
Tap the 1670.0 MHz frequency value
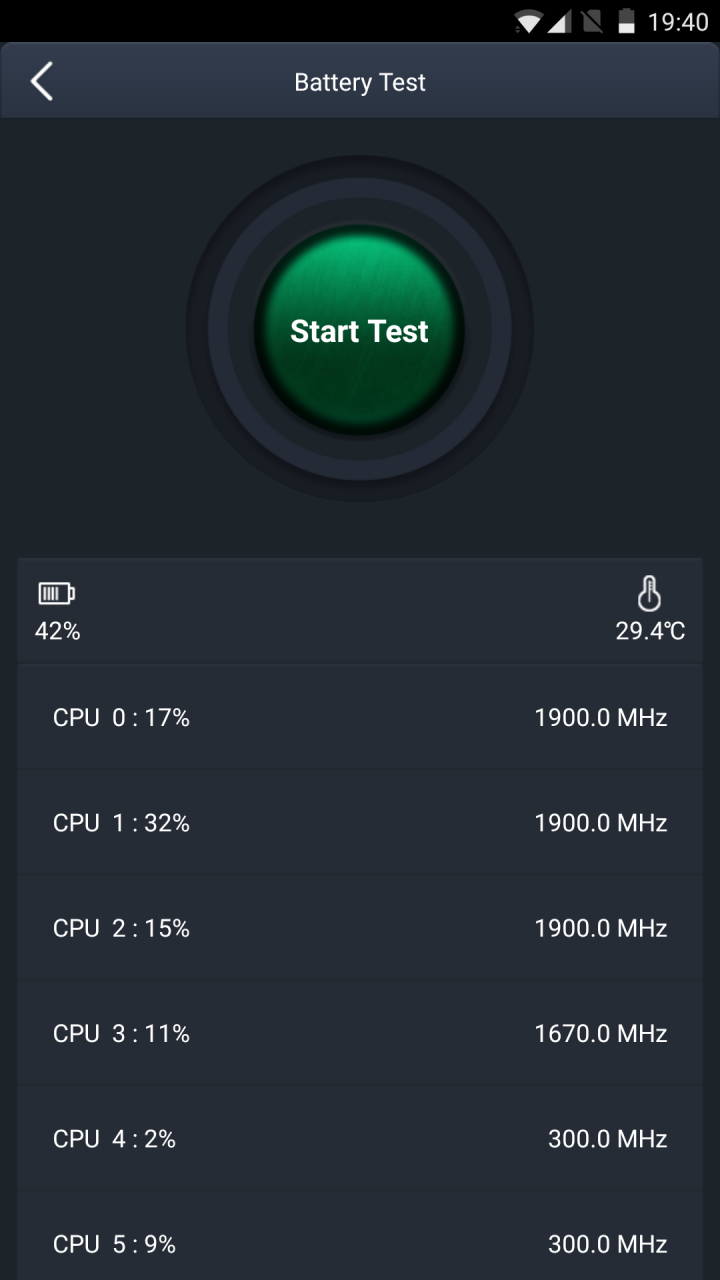click(x=601, y=1033)
